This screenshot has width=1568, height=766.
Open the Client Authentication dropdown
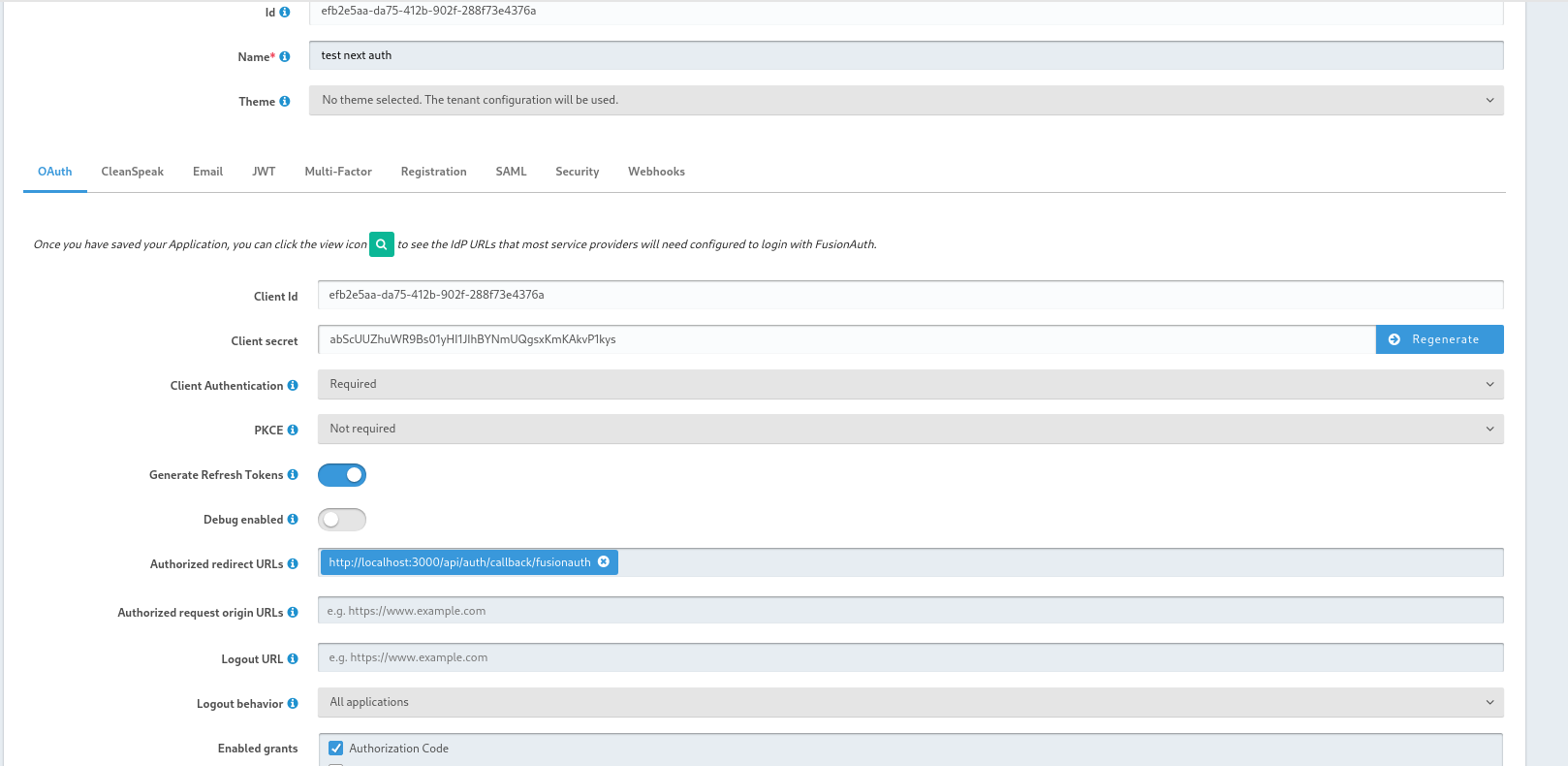pyautogui.click(x=910, y=385)
